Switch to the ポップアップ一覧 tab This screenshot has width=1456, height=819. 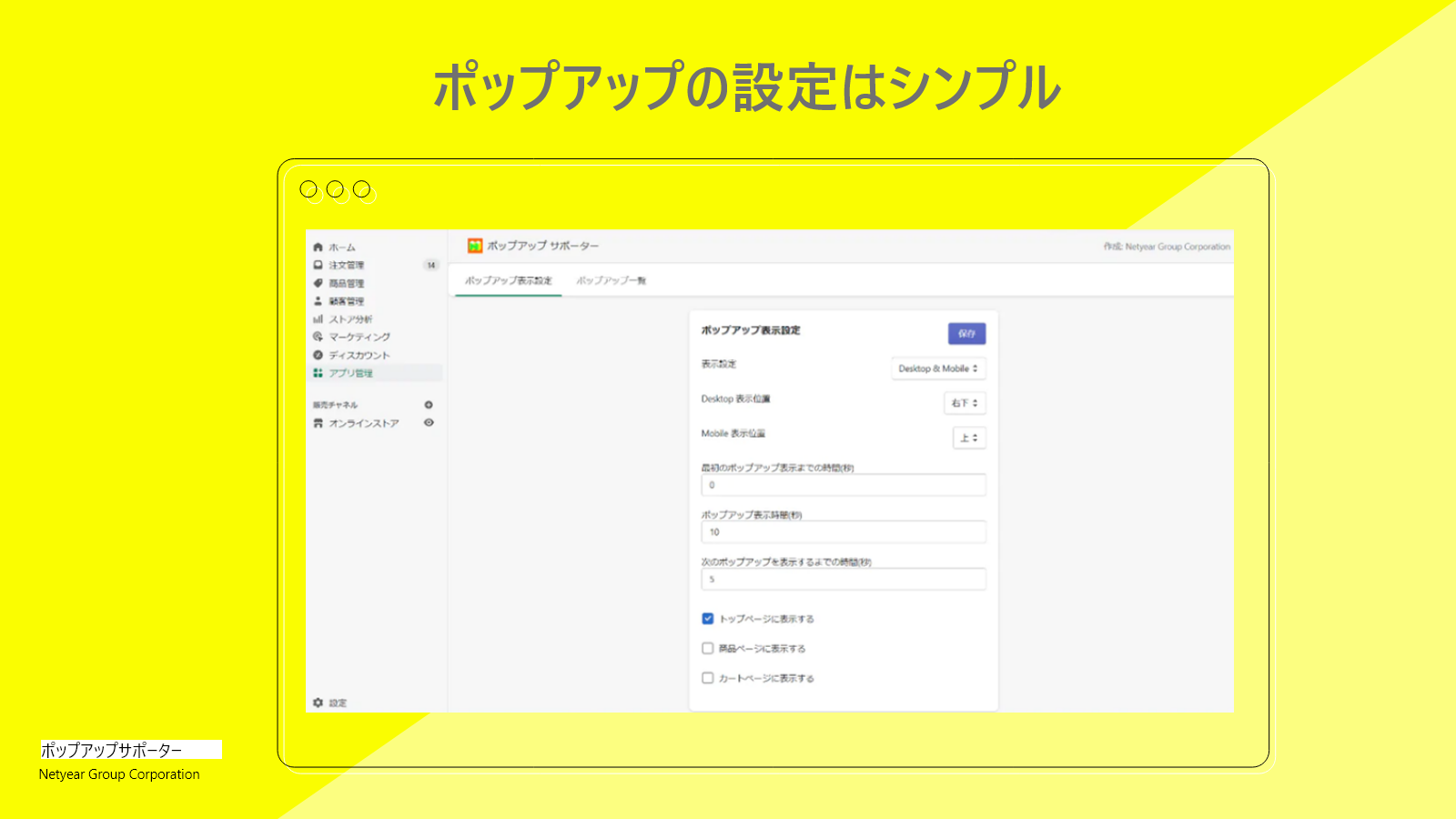(x=612, y=281)
